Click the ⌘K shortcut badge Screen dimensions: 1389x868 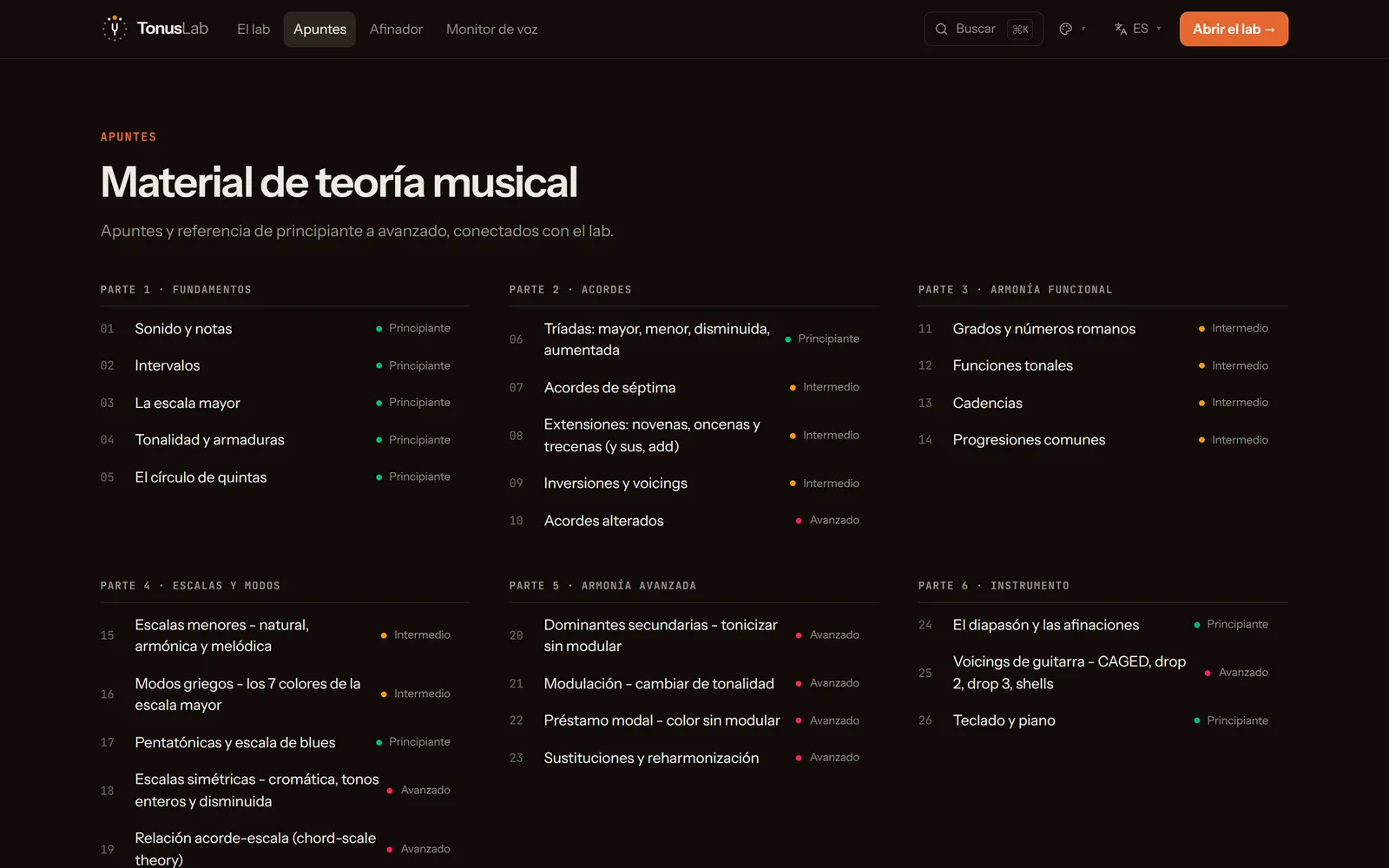(x=1020, y=30)
